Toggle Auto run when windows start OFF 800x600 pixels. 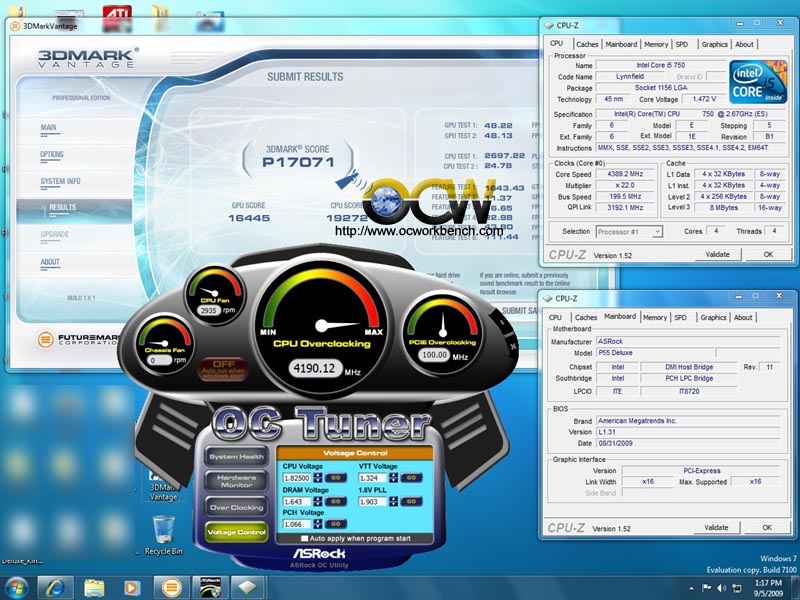(x=223, y=368)
